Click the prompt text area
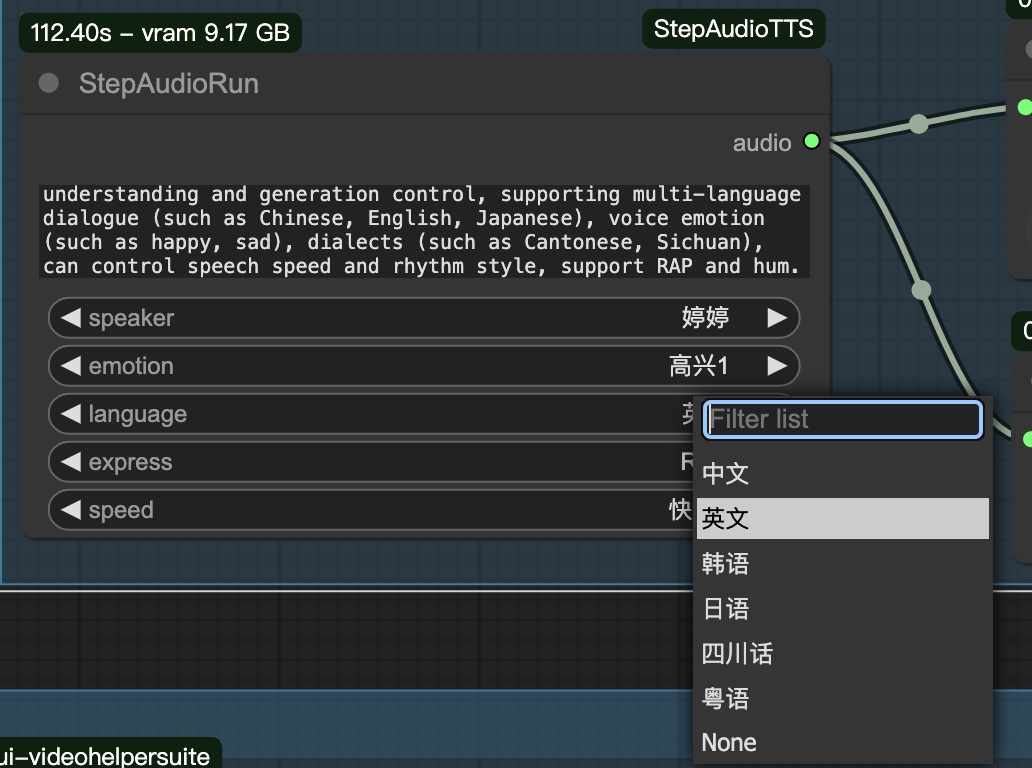This screenshot has height=768, width=1032. coord(424,230)
